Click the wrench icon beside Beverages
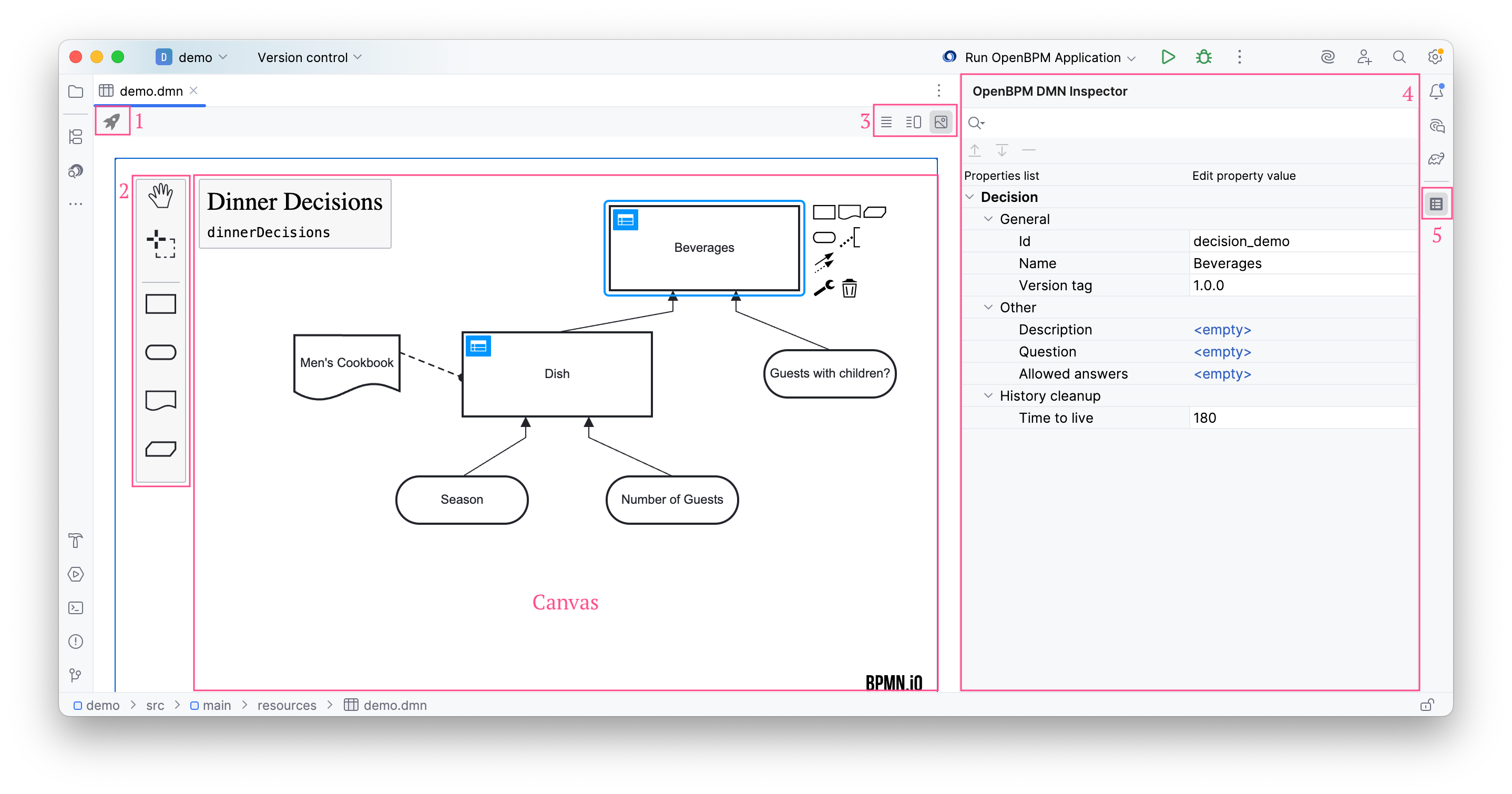The width and height of the screenshot is (1512, 794). pos(824,288)
